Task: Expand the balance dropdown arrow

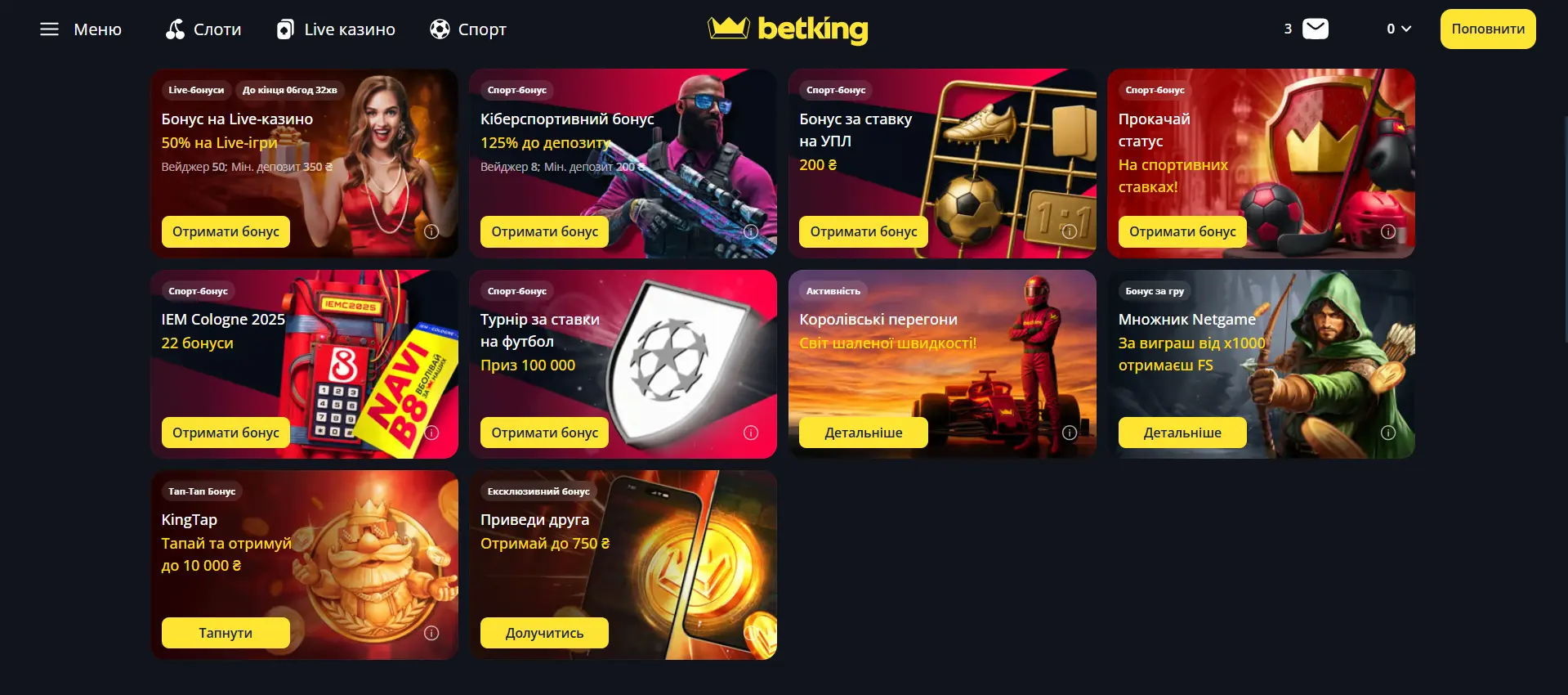Action: (1405, 29)
